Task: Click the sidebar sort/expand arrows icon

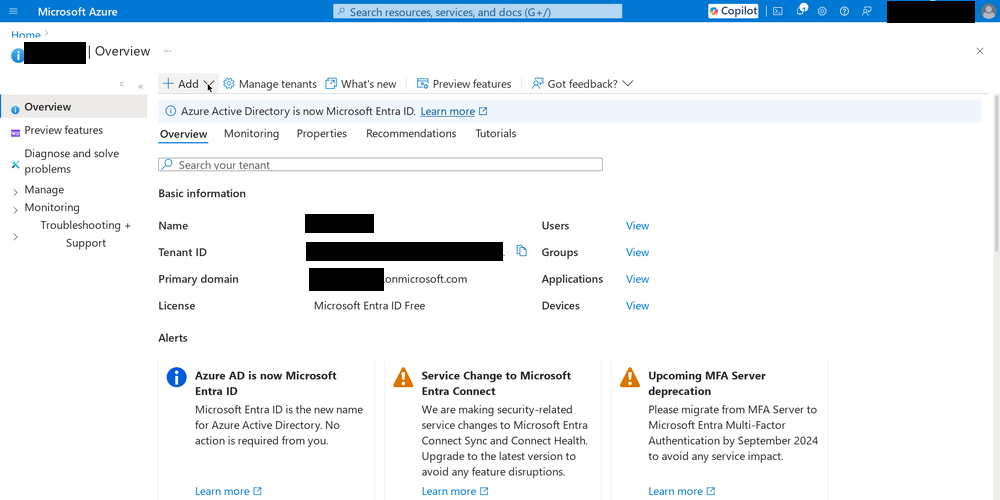Action: coord(122,84)
